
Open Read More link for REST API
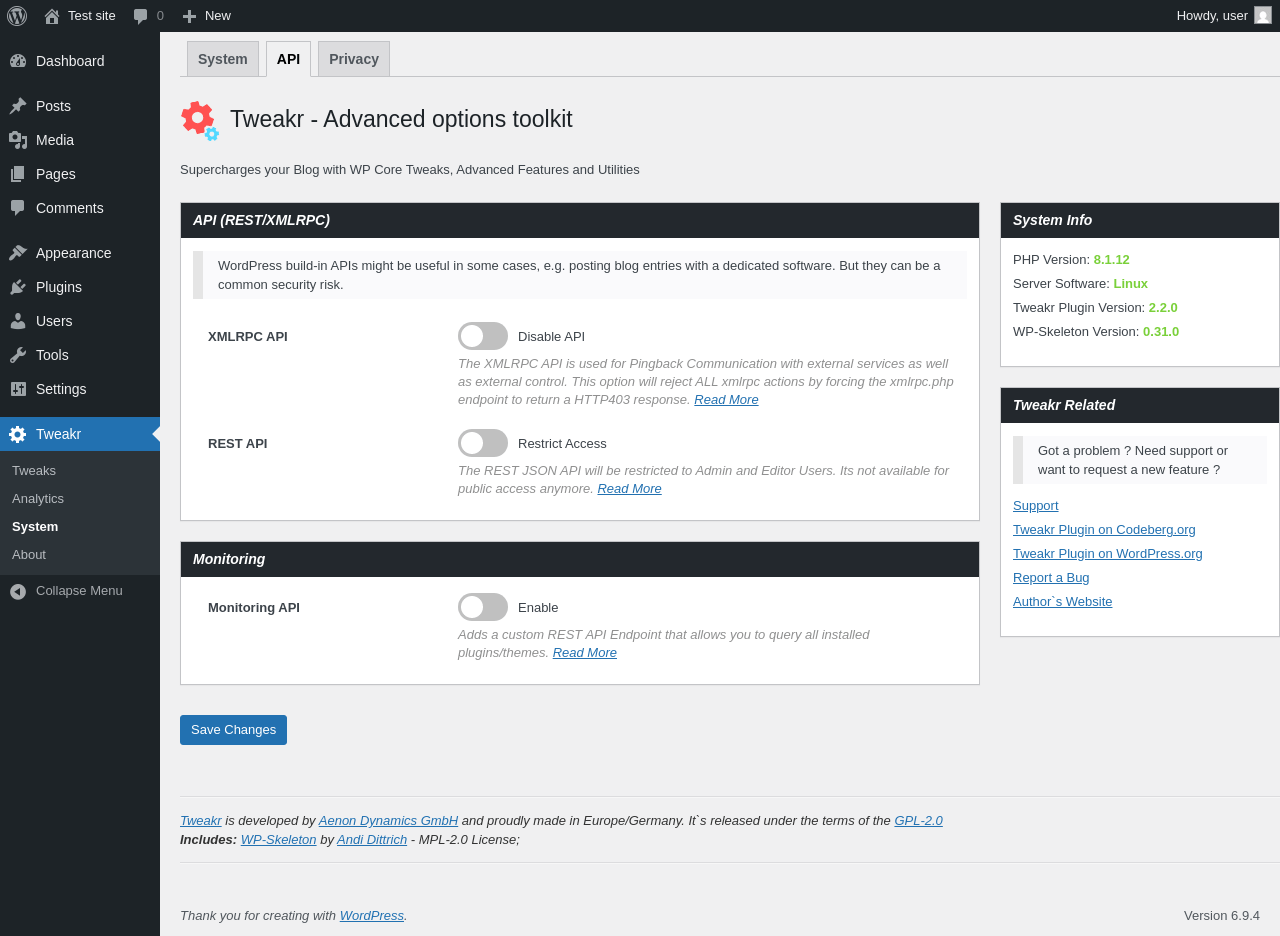tap(629, 489)
